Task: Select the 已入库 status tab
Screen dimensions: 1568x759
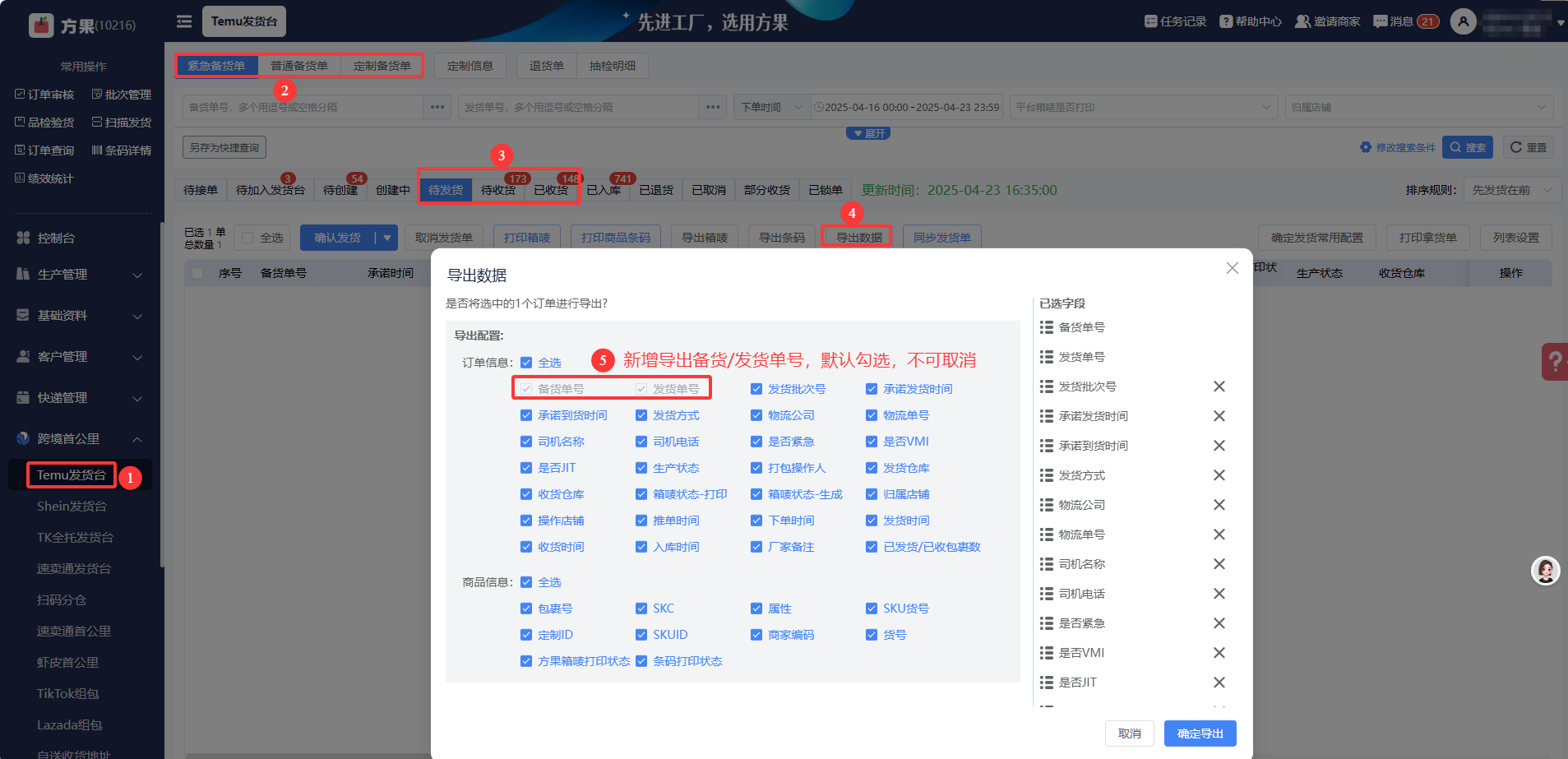Action: [604, 190]
